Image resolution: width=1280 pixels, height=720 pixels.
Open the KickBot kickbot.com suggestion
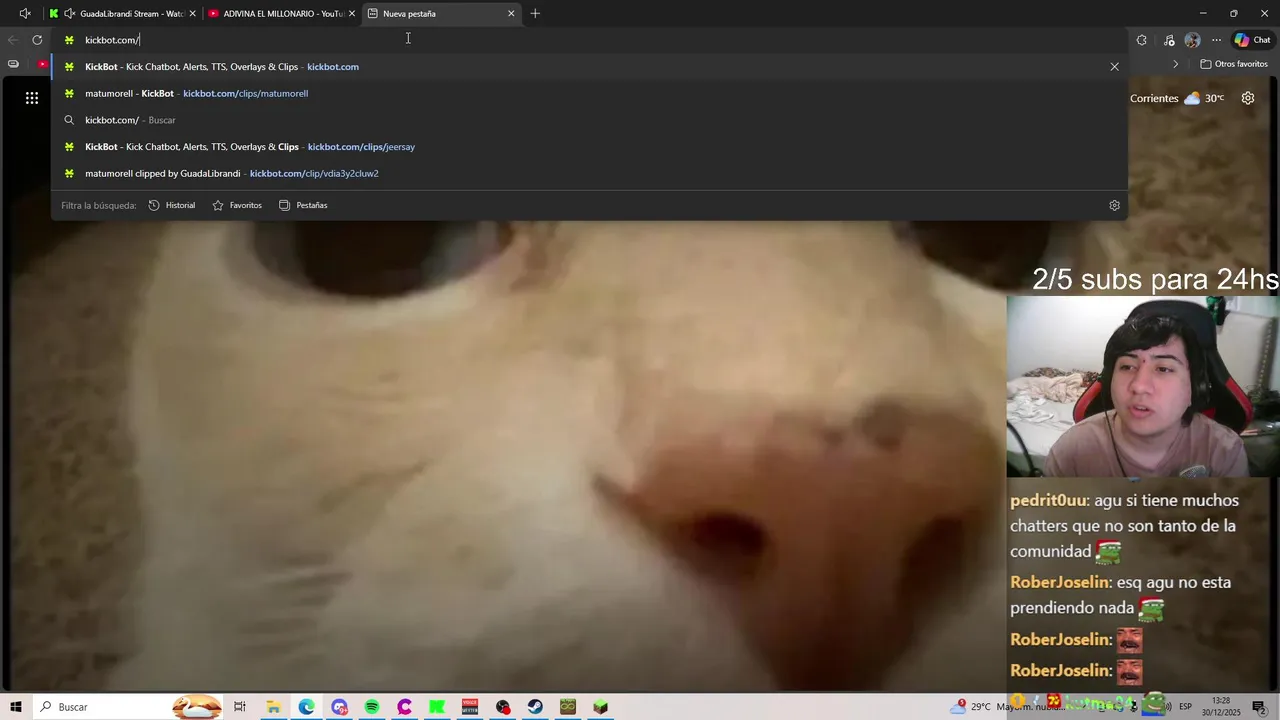click(590, 67)
